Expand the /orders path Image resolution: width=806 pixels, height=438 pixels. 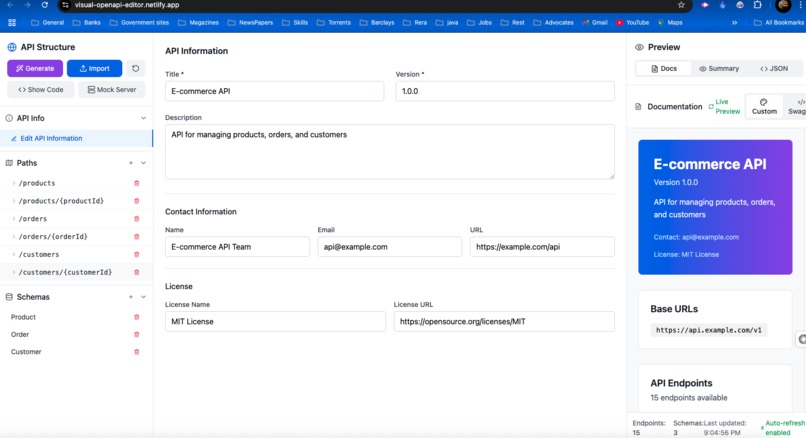14,218
